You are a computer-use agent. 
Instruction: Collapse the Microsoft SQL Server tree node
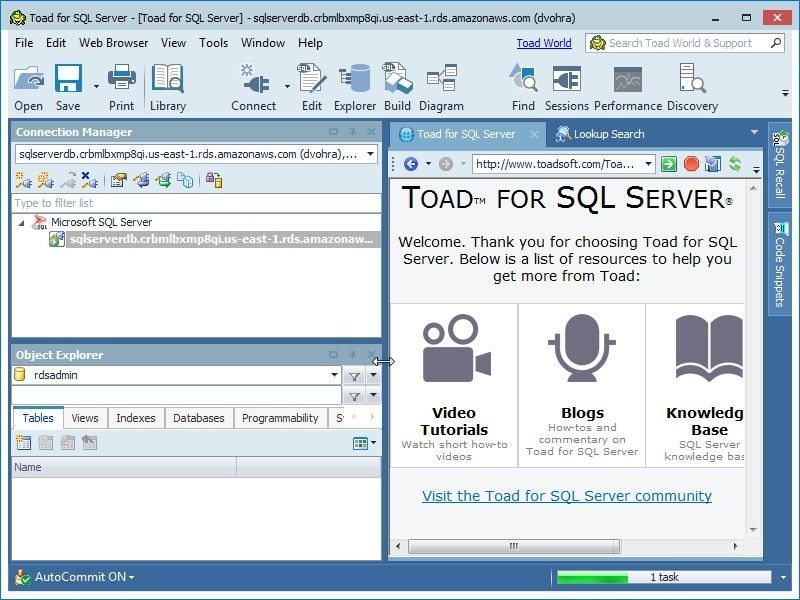click(21, 222)
